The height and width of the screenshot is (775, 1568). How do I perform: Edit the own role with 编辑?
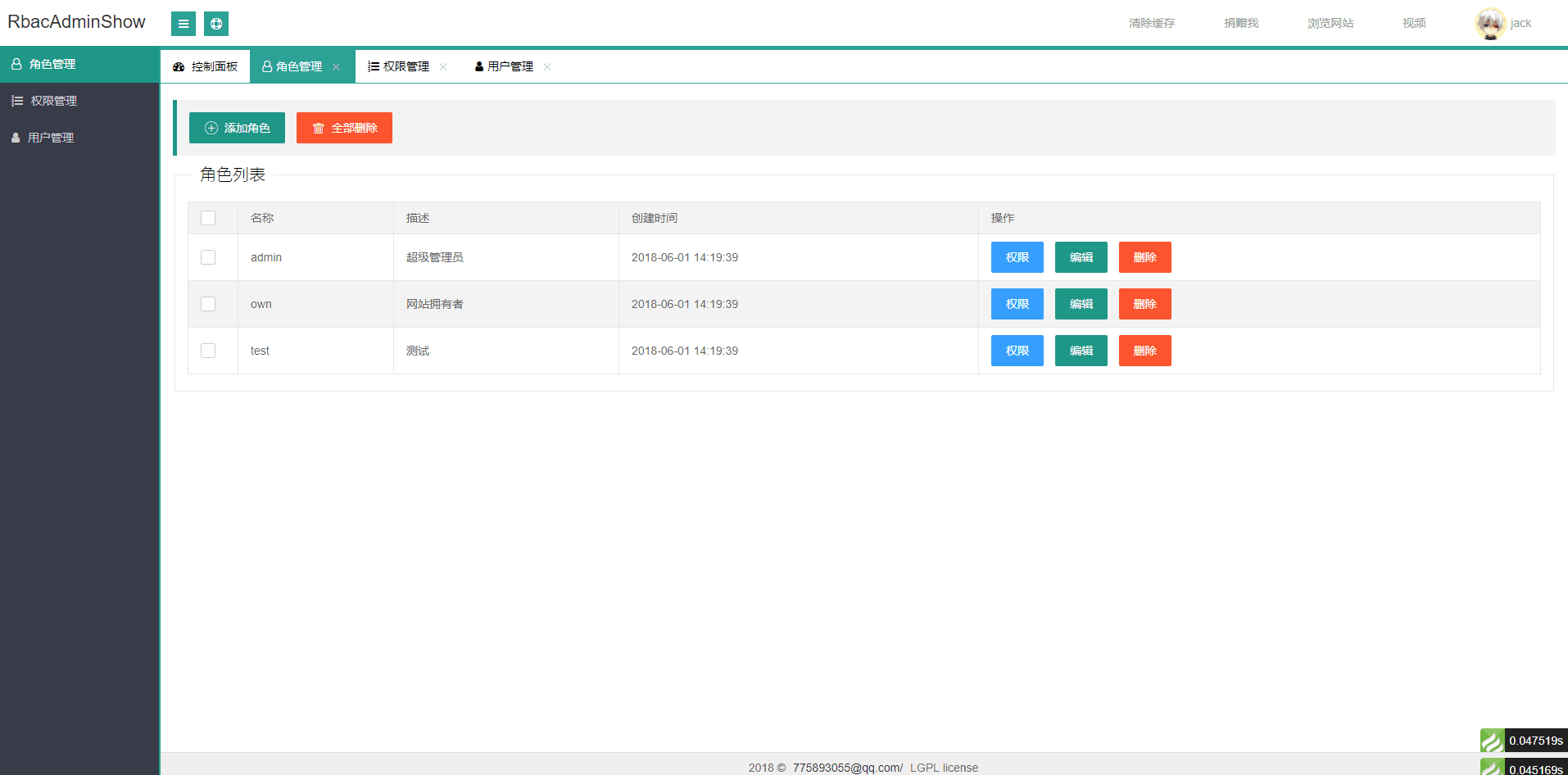point(1081,304)
